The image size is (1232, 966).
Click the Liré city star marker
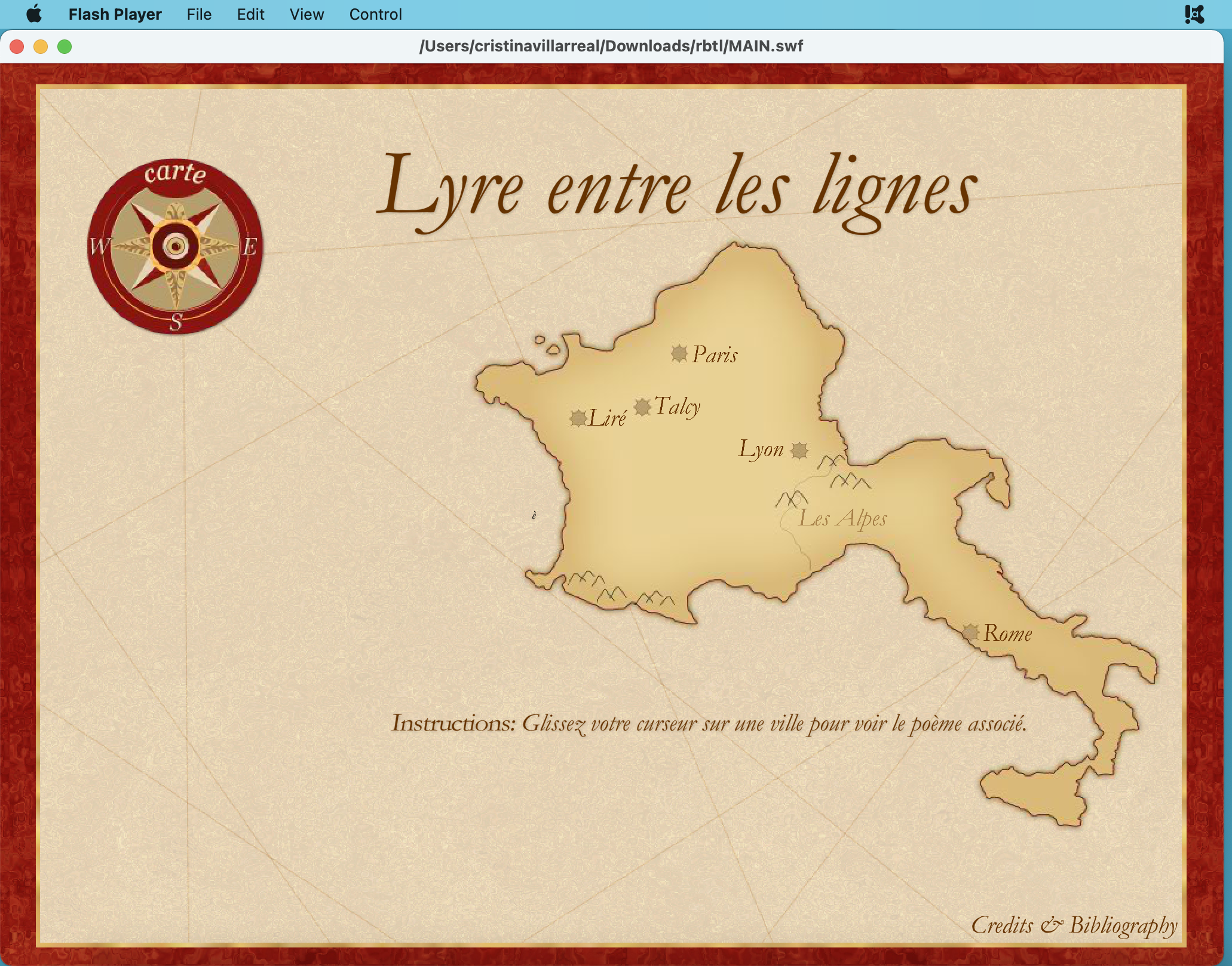click(578, 418)
